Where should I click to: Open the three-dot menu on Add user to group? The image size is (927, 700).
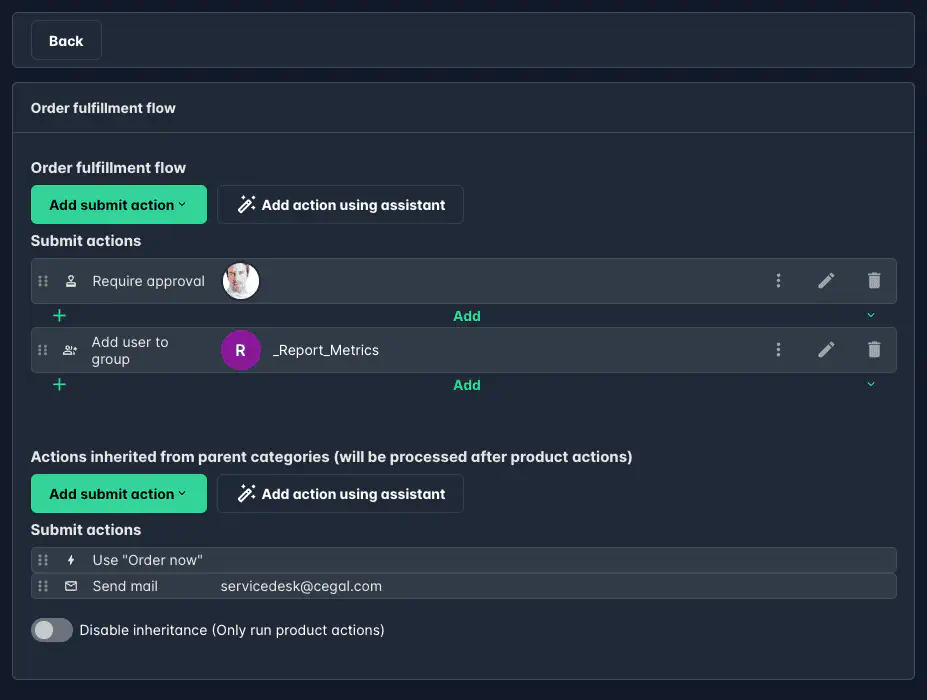pos(778,350)
